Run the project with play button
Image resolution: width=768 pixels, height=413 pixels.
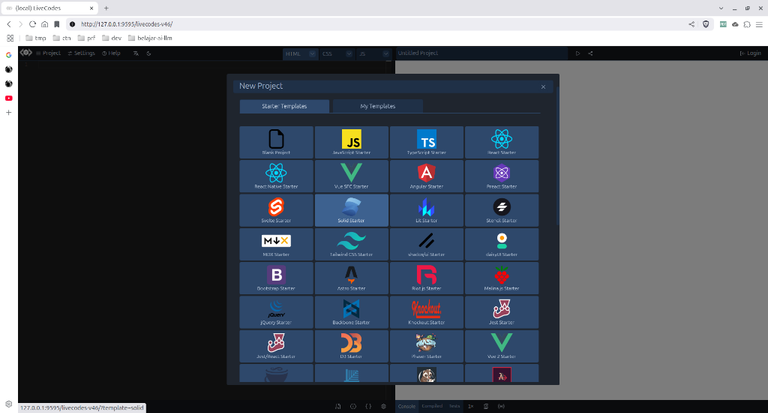578,53
